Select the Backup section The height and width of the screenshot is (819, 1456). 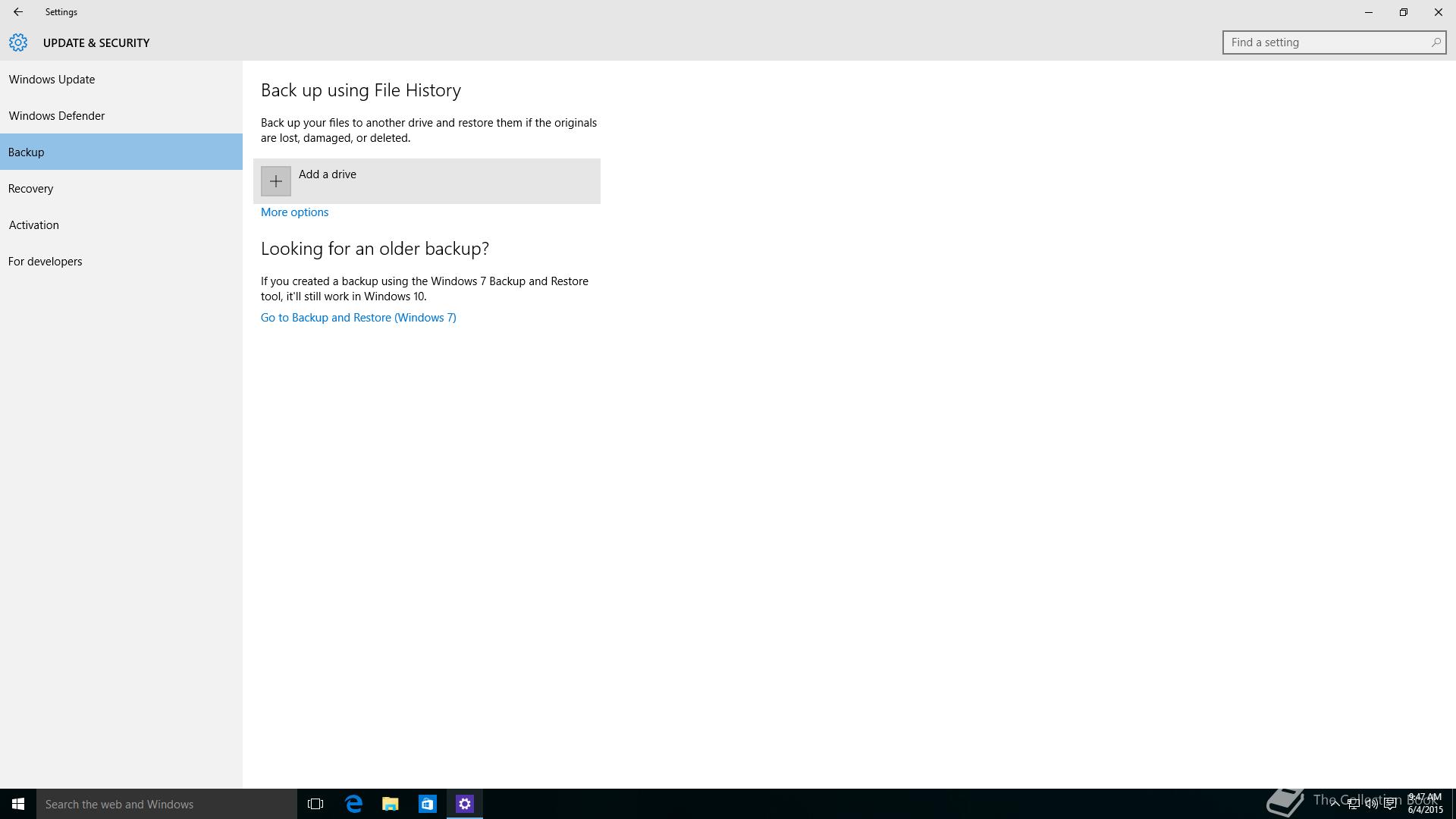pos(121,152)
